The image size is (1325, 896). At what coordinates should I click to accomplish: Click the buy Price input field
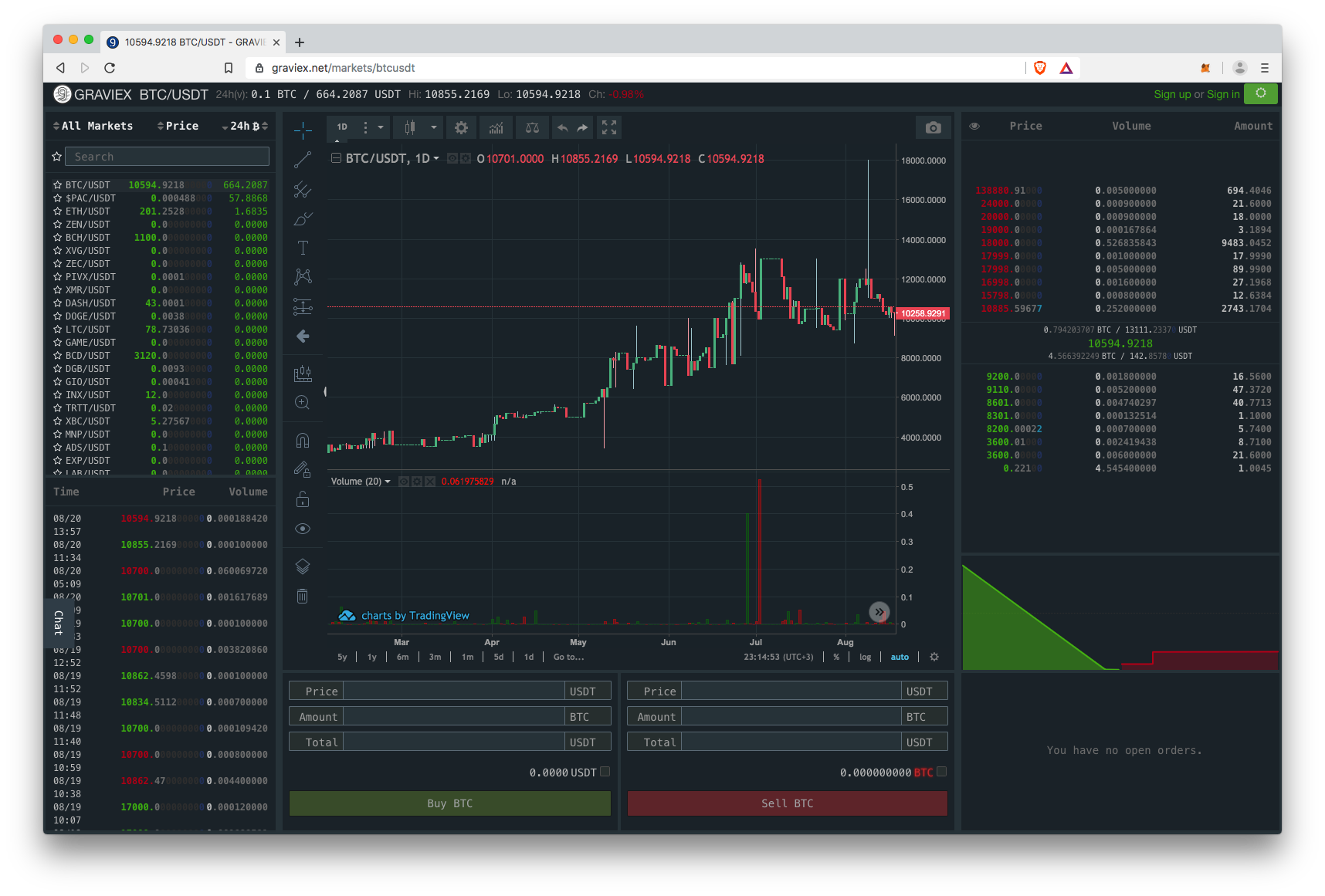click(454, 691)
